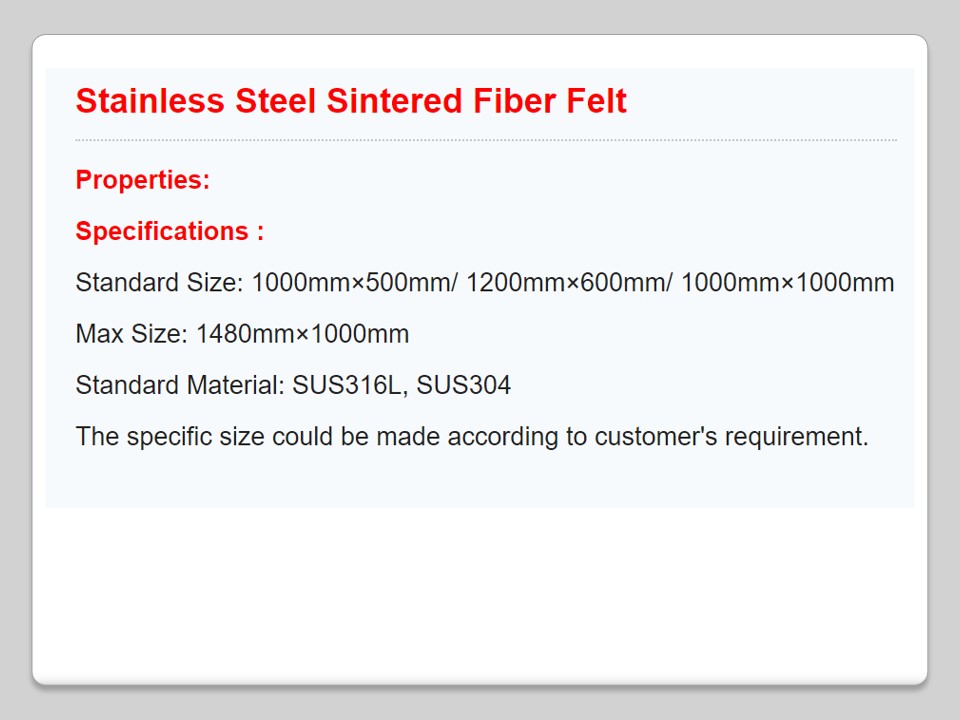Viewport: 960px width, 720px height.
Task: Click the SUS304 material text
Action: (x=464, y=385)
